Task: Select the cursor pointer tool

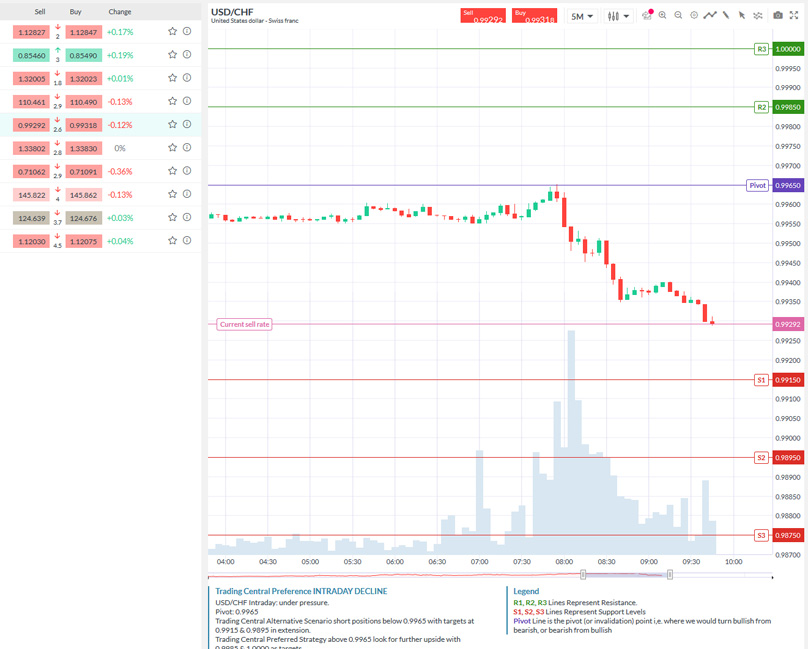Action: (x=742, y=15)
